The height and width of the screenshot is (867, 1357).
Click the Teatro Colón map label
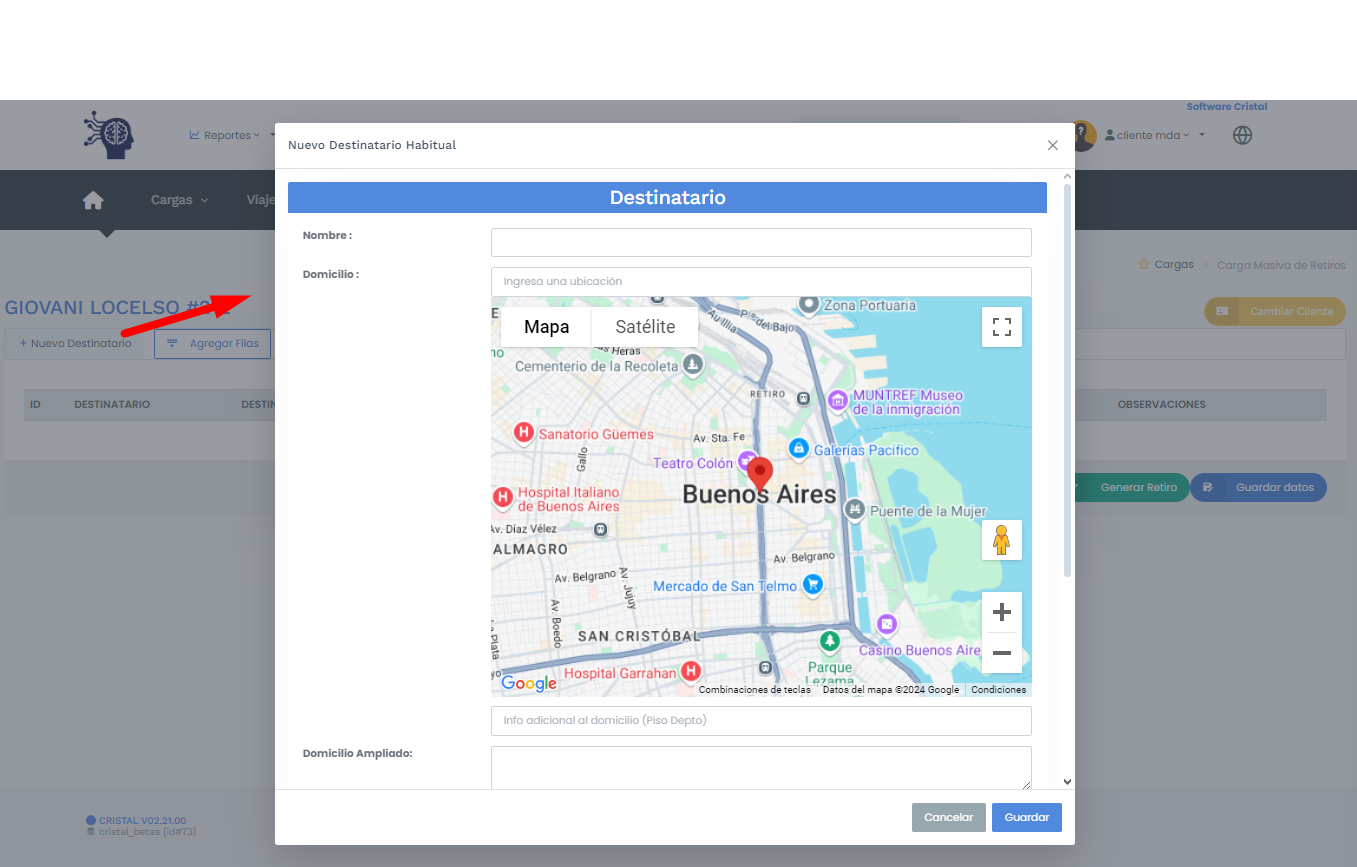pyautogui.click(x=693, y=463)
